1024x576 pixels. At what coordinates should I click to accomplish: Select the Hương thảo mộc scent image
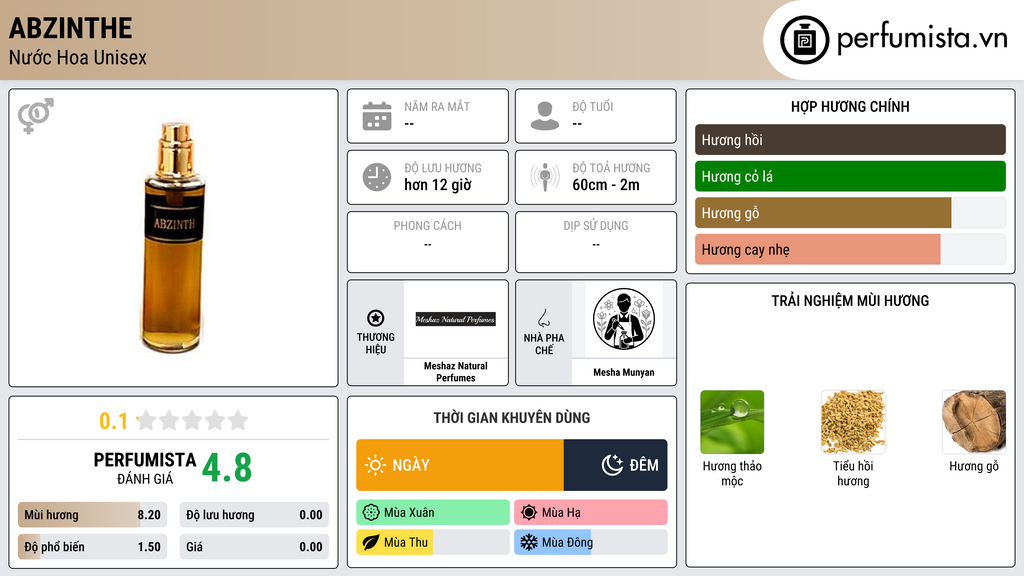pos(732,422)
